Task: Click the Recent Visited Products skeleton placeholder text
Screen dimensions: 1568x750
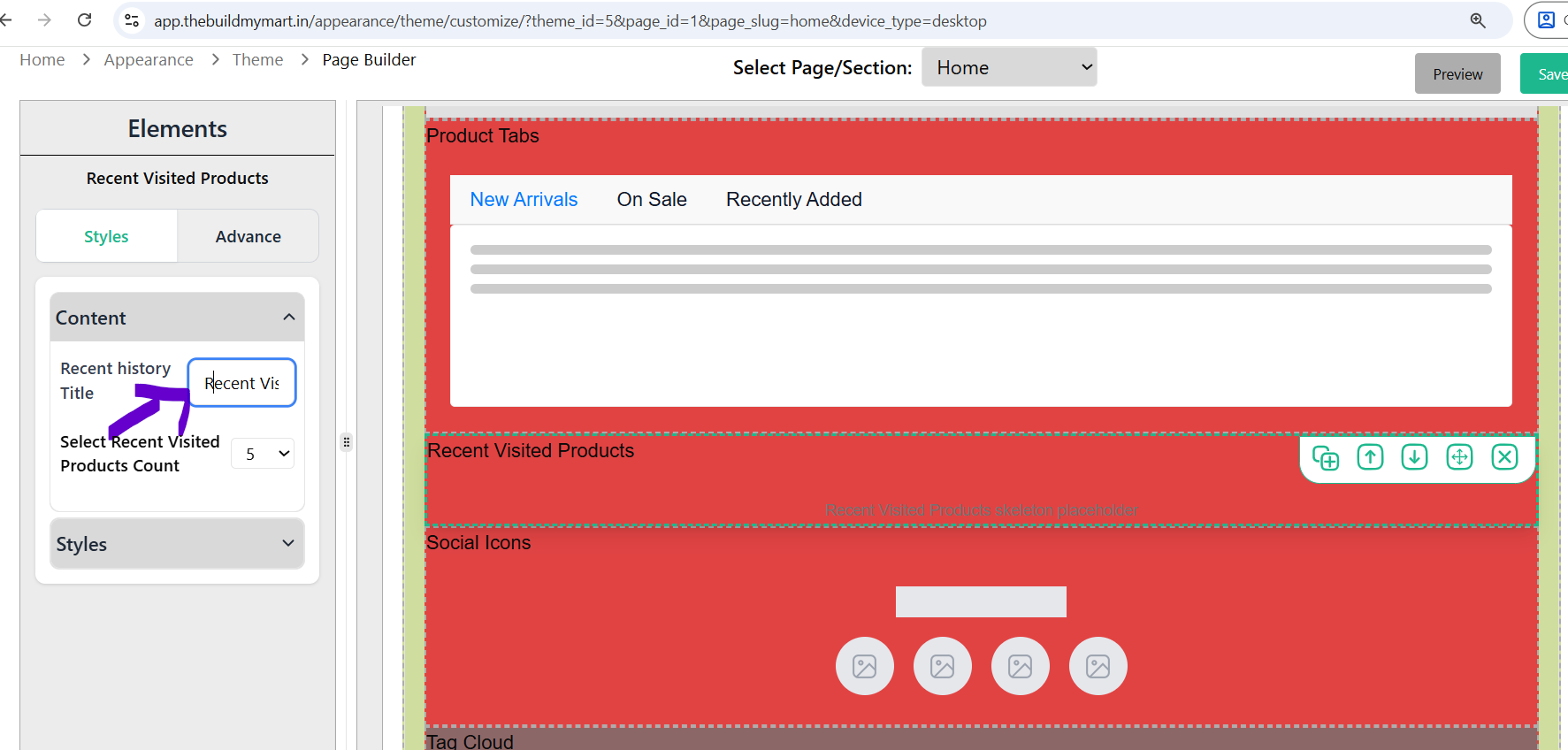Action: pos(981,510)
